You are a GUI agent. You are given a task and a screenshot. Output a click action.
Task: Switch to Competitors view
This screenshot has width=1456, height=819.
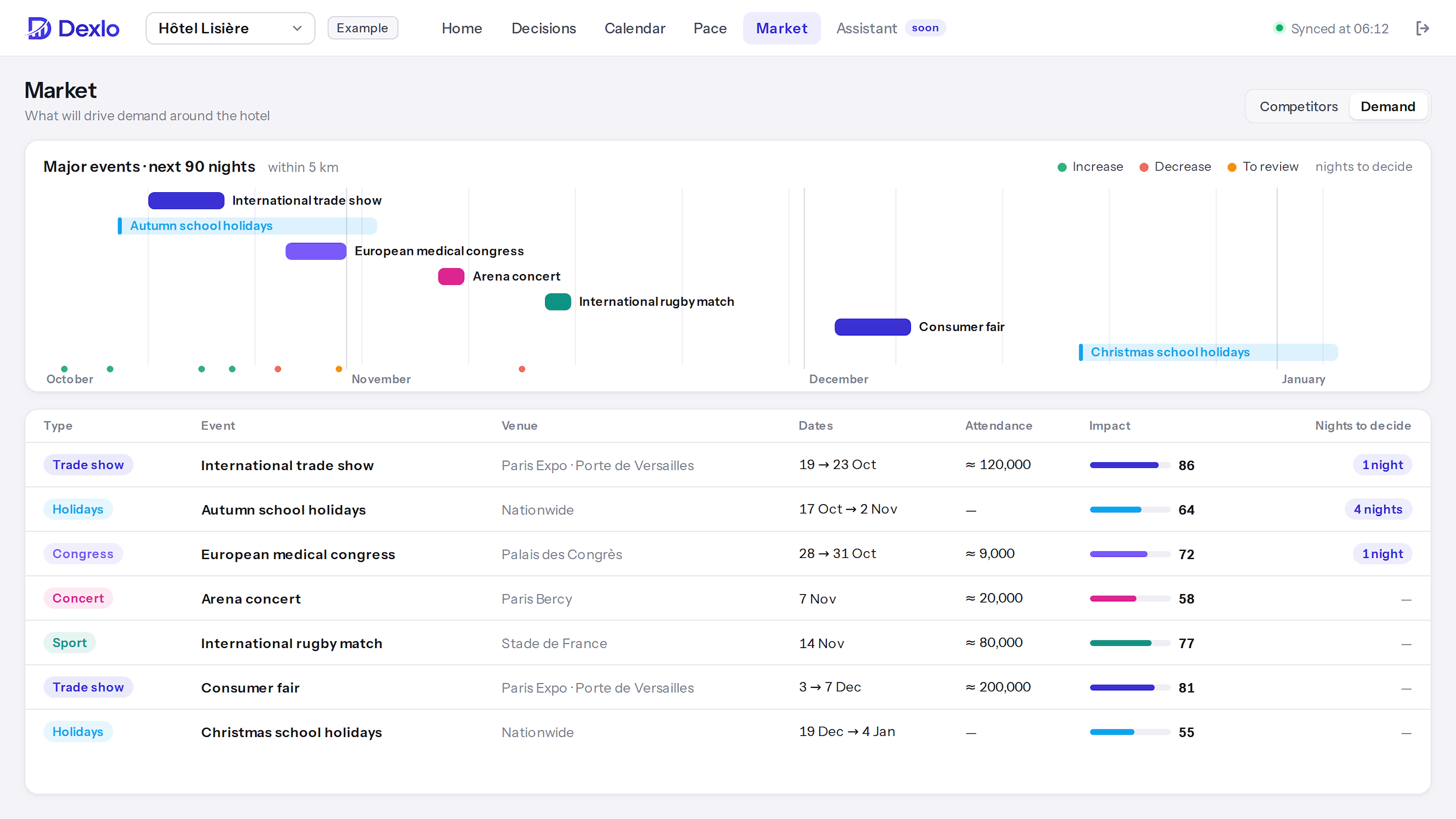(x=1298, y=106)
